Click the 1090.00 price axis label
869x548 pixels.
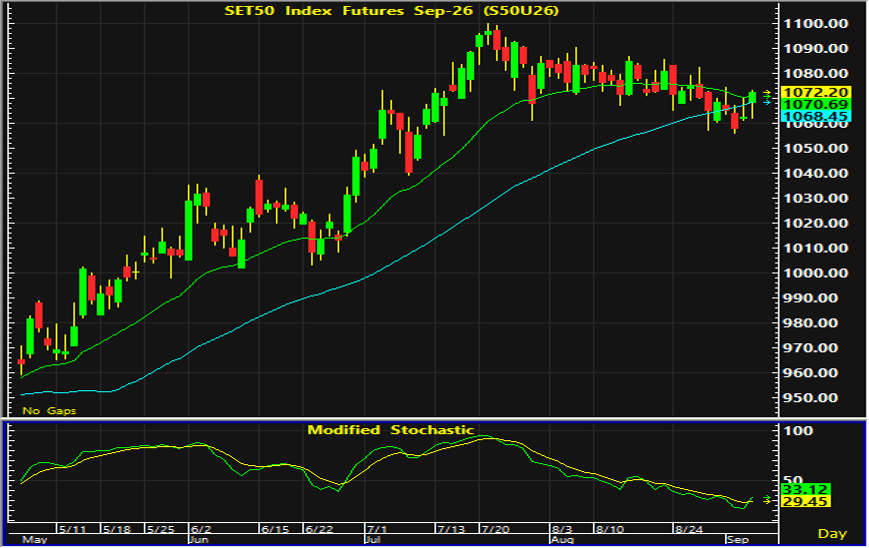pyautogui.click(x=815, y=48)
